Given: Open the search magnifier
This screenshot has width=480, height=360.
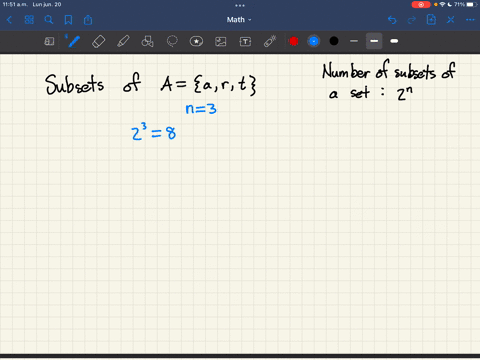Looking at the screenshot, I should 49,20.
